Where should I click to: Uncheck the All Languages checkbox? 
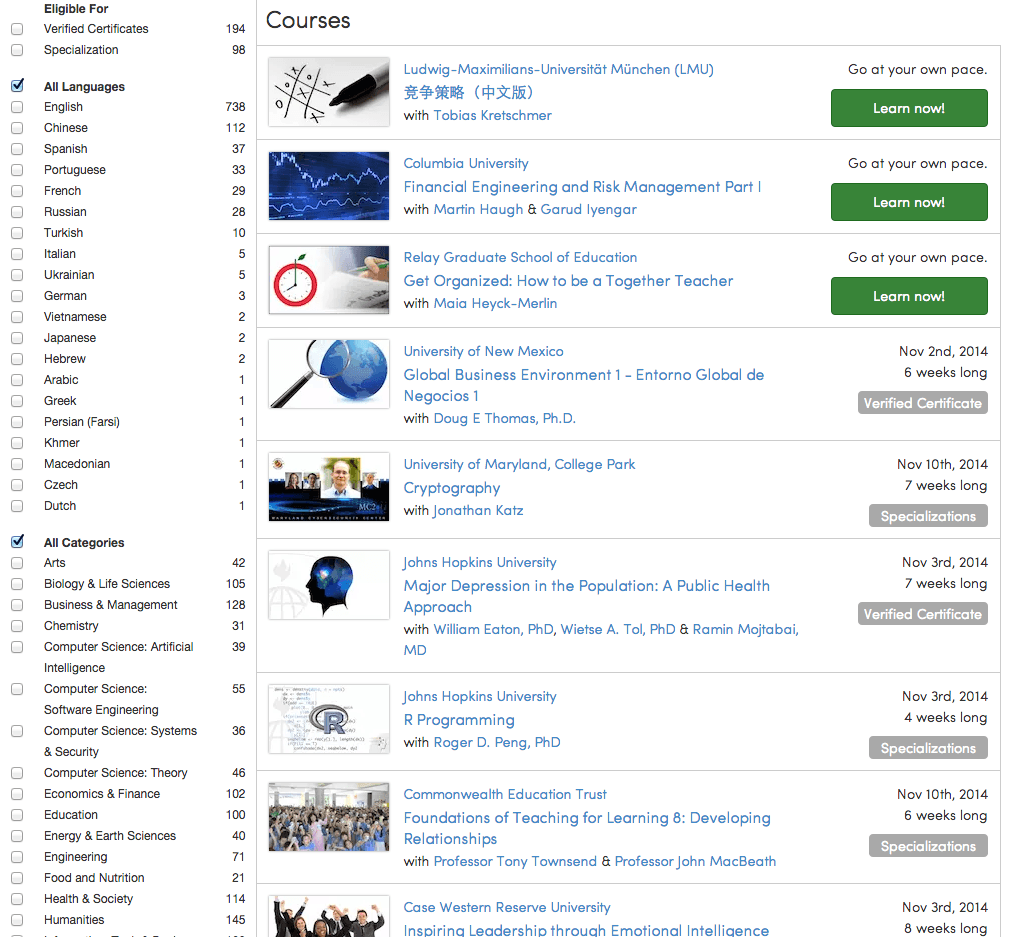click(x=17, y=85)
